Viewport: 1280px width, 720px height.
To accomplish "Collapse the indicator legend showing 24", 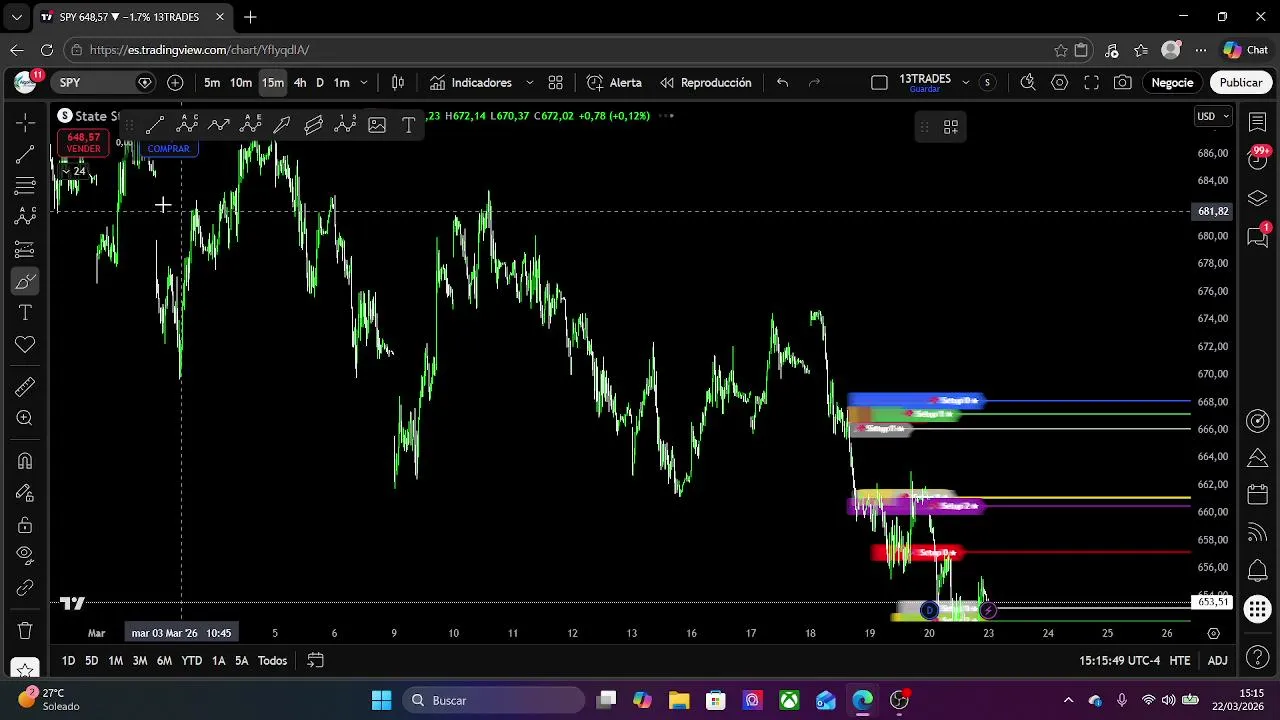I will 74,171.
